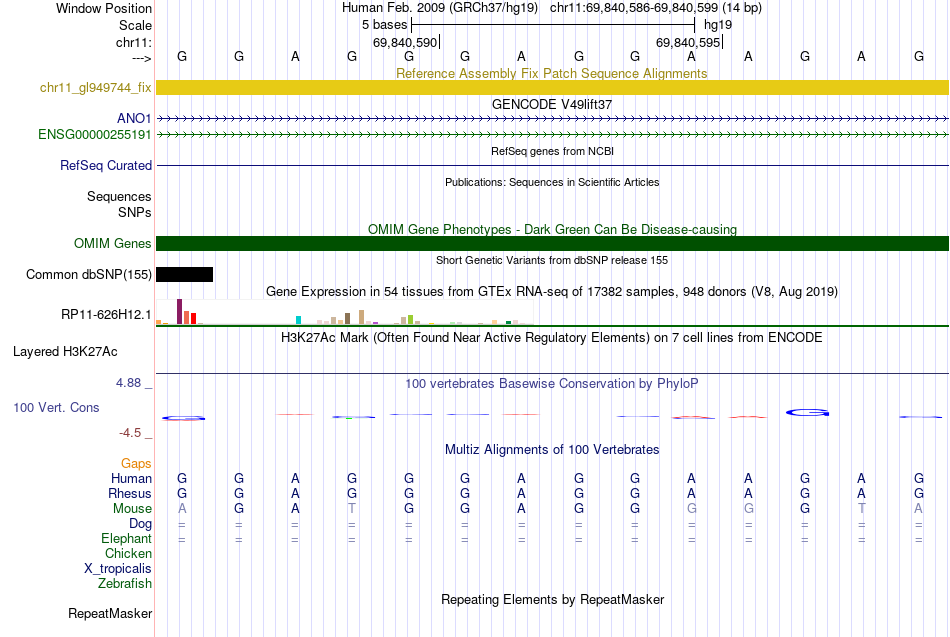Click the Elephant alignment row label
Viewport: 950px width, 637px height.
point(126,538)
